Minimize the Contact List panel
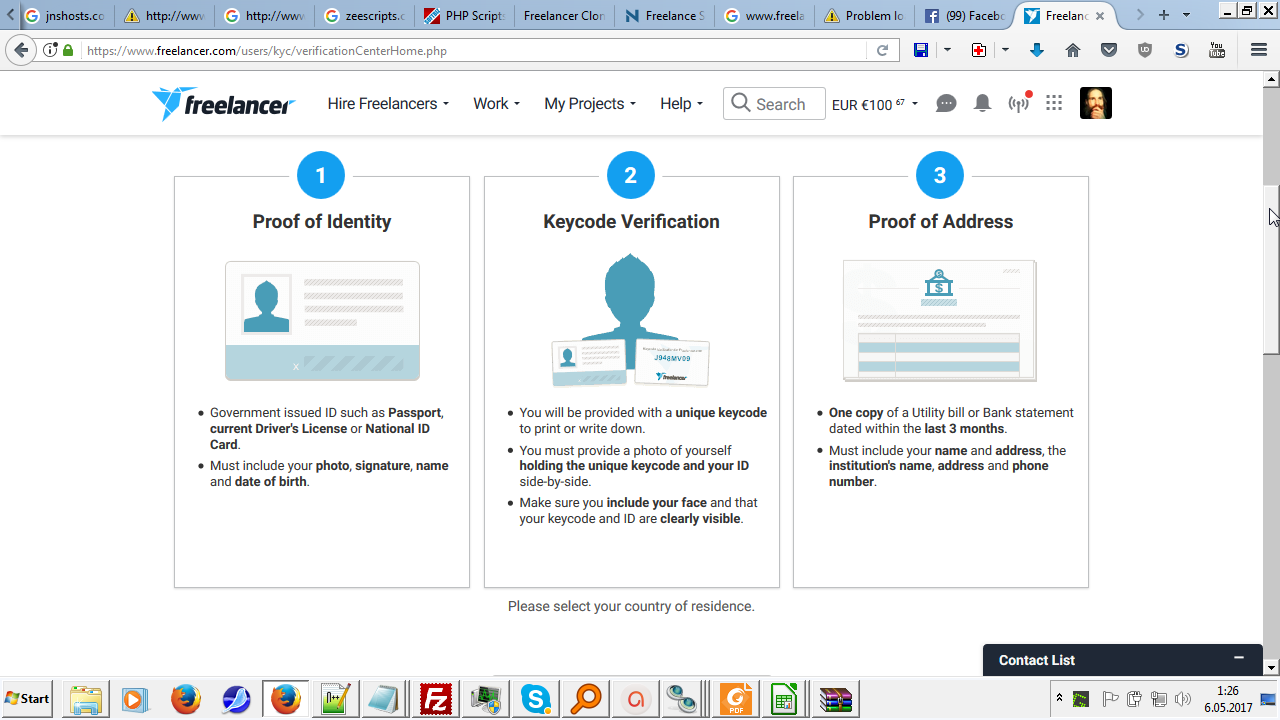Viewport: 1280px width, 720px height. pyautogui.click(x=1239, y=658)
